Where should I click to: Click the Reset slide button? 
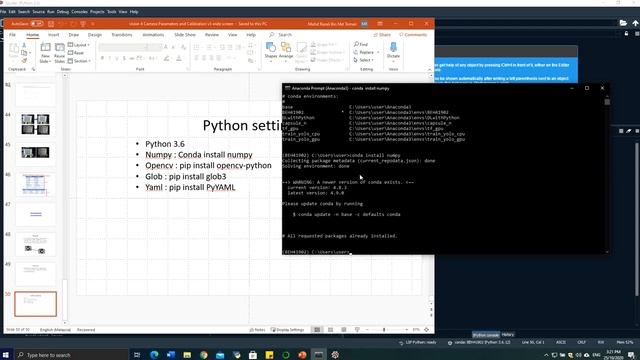click(76, 53)
